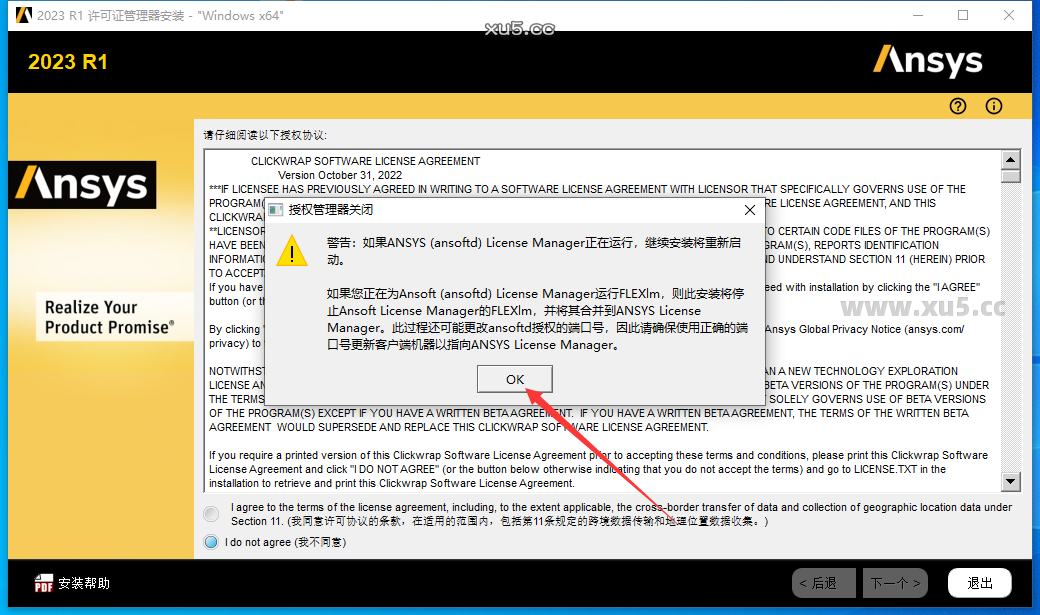The width and height of the screenshot is (1040, 615).
Task: Click the 退出 exit button
Action: [x=979, y=583]
